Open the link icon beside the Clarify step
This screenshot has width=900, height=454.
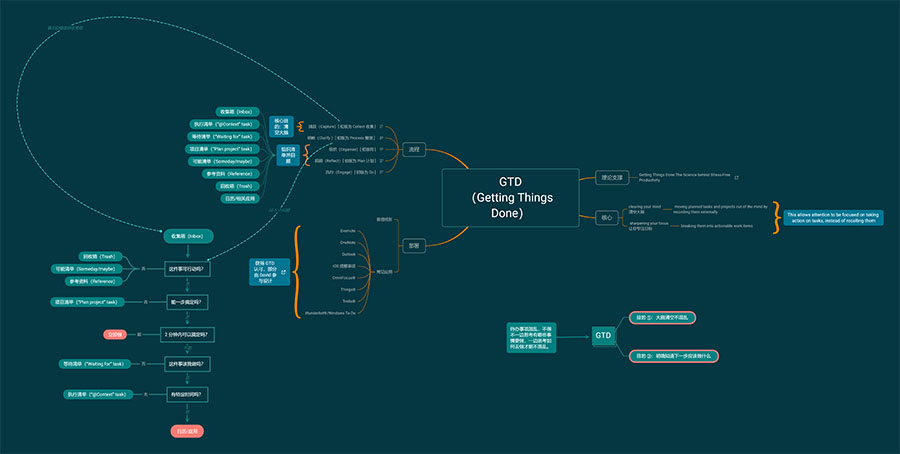382,138
